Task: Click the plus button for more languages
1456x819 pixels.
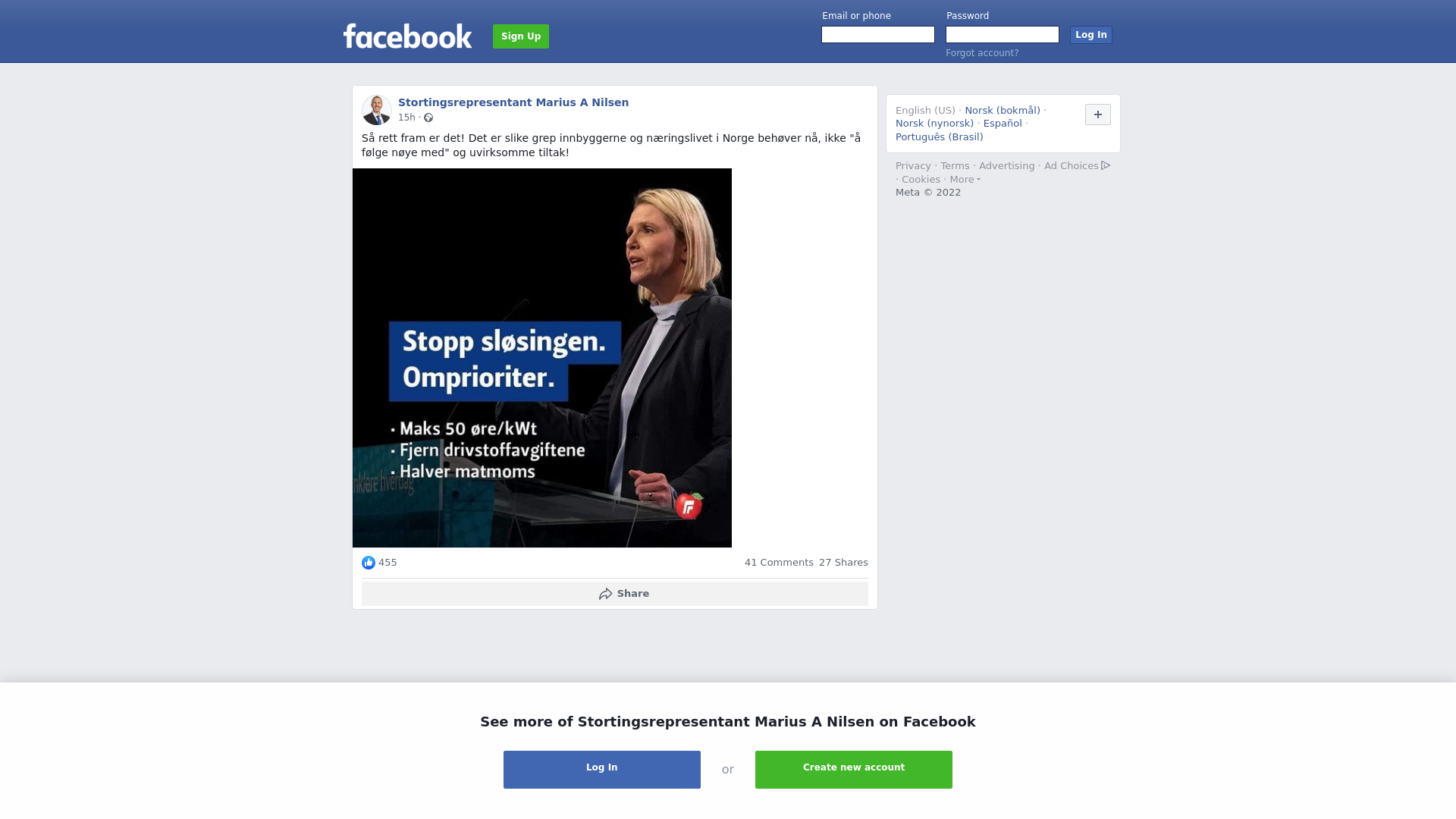Action: (1097, 115)
